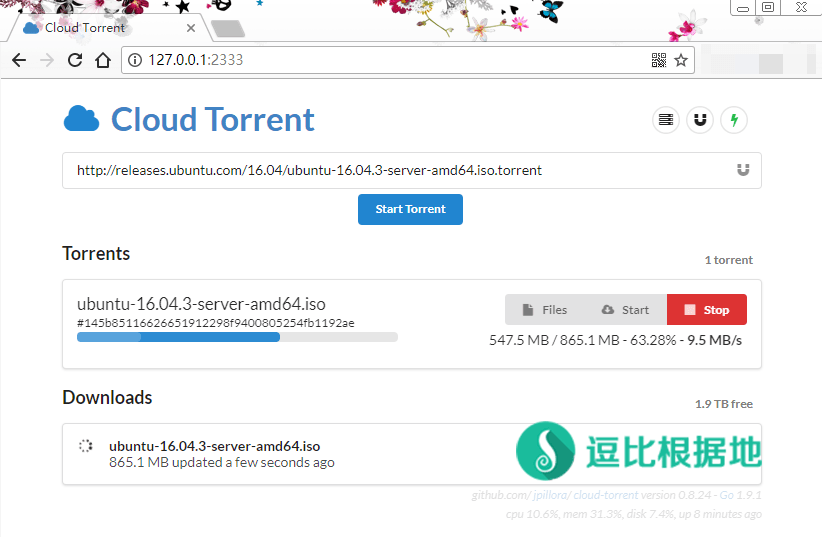Click the blue cloud logo
The image size is (822, 537).
81,119
